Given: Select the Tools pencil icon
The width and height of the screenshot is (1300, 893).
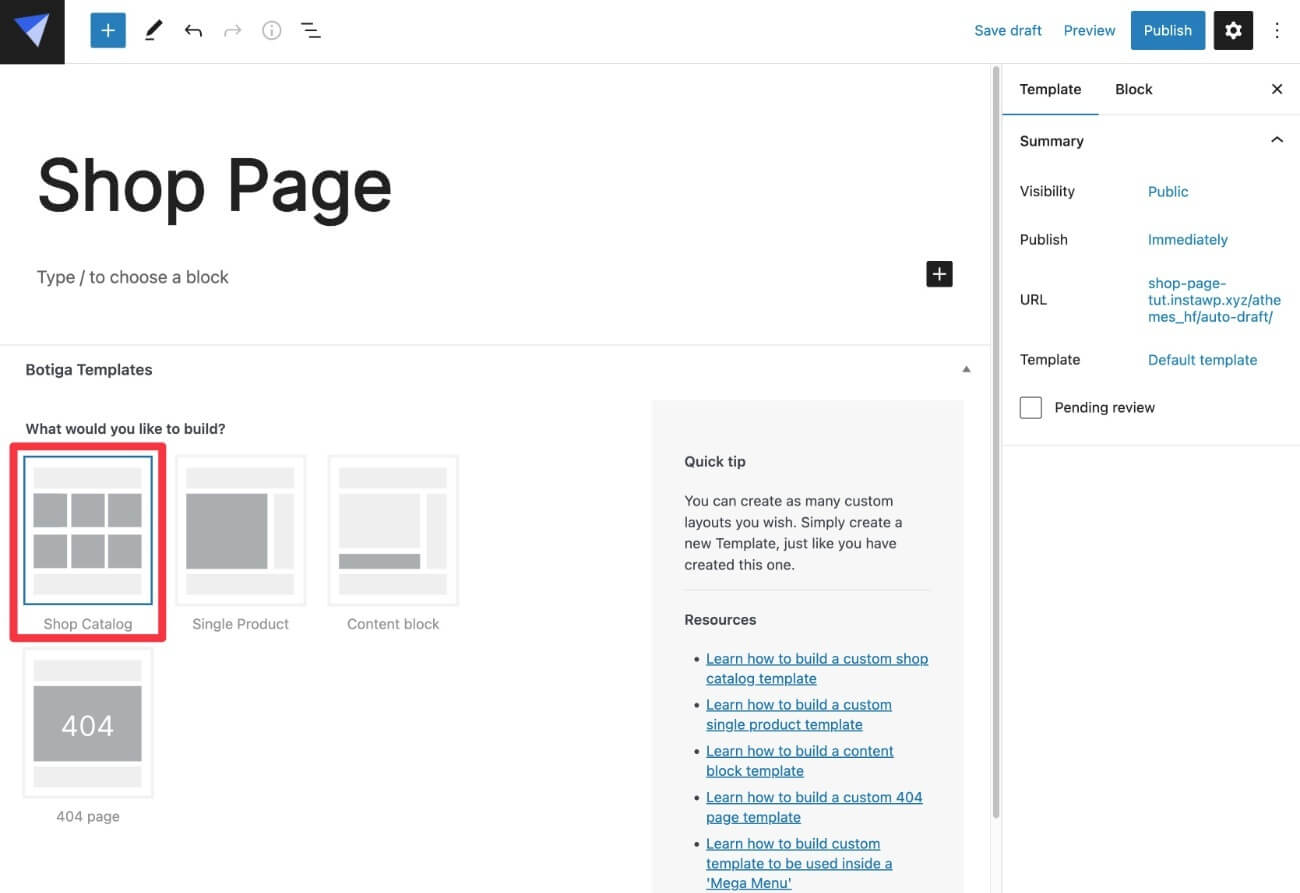Looking at the screenshot, I should pos(153,31).
